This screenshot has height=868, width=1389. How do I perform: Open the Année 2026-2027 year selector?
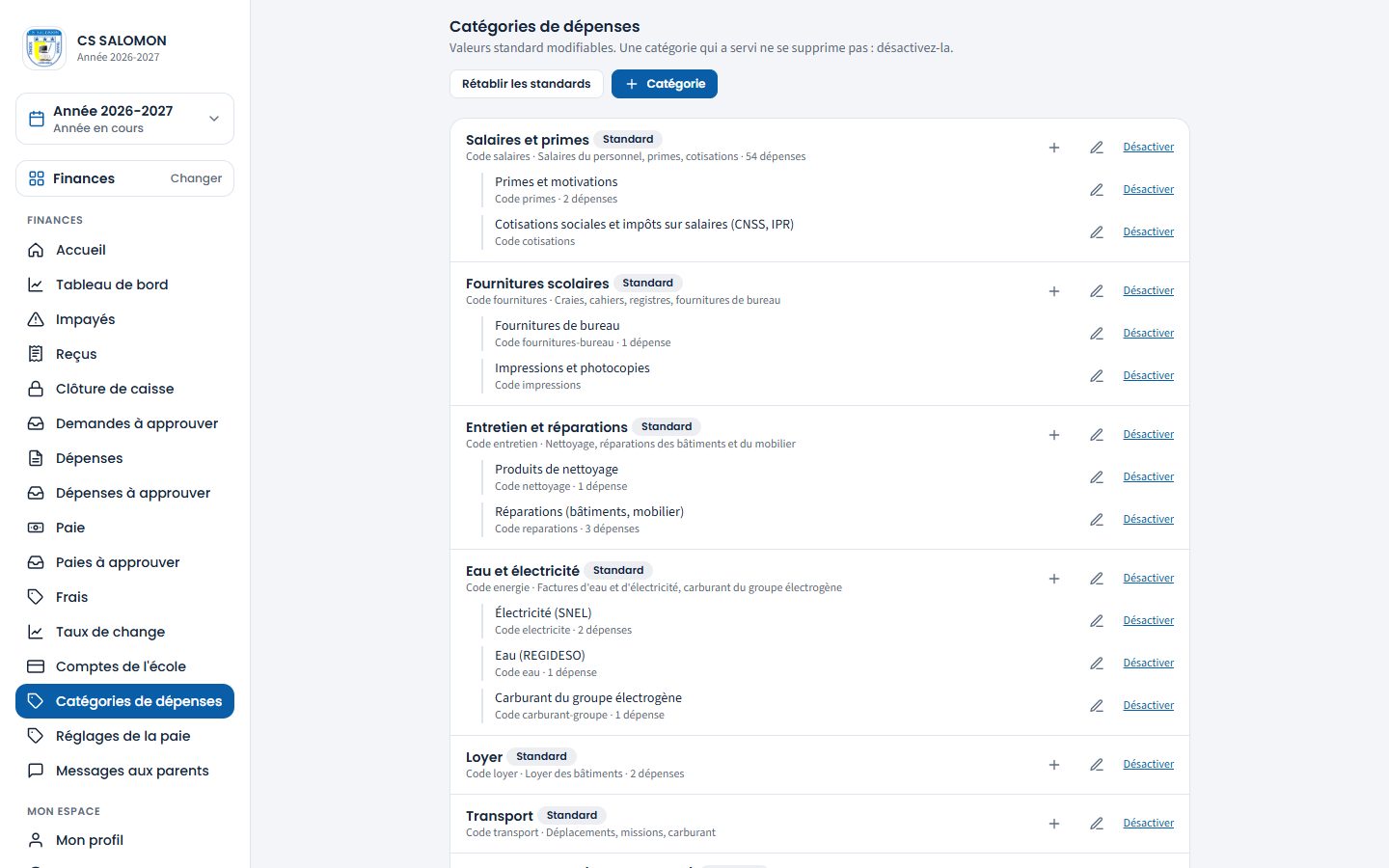[x=124, y=119]
